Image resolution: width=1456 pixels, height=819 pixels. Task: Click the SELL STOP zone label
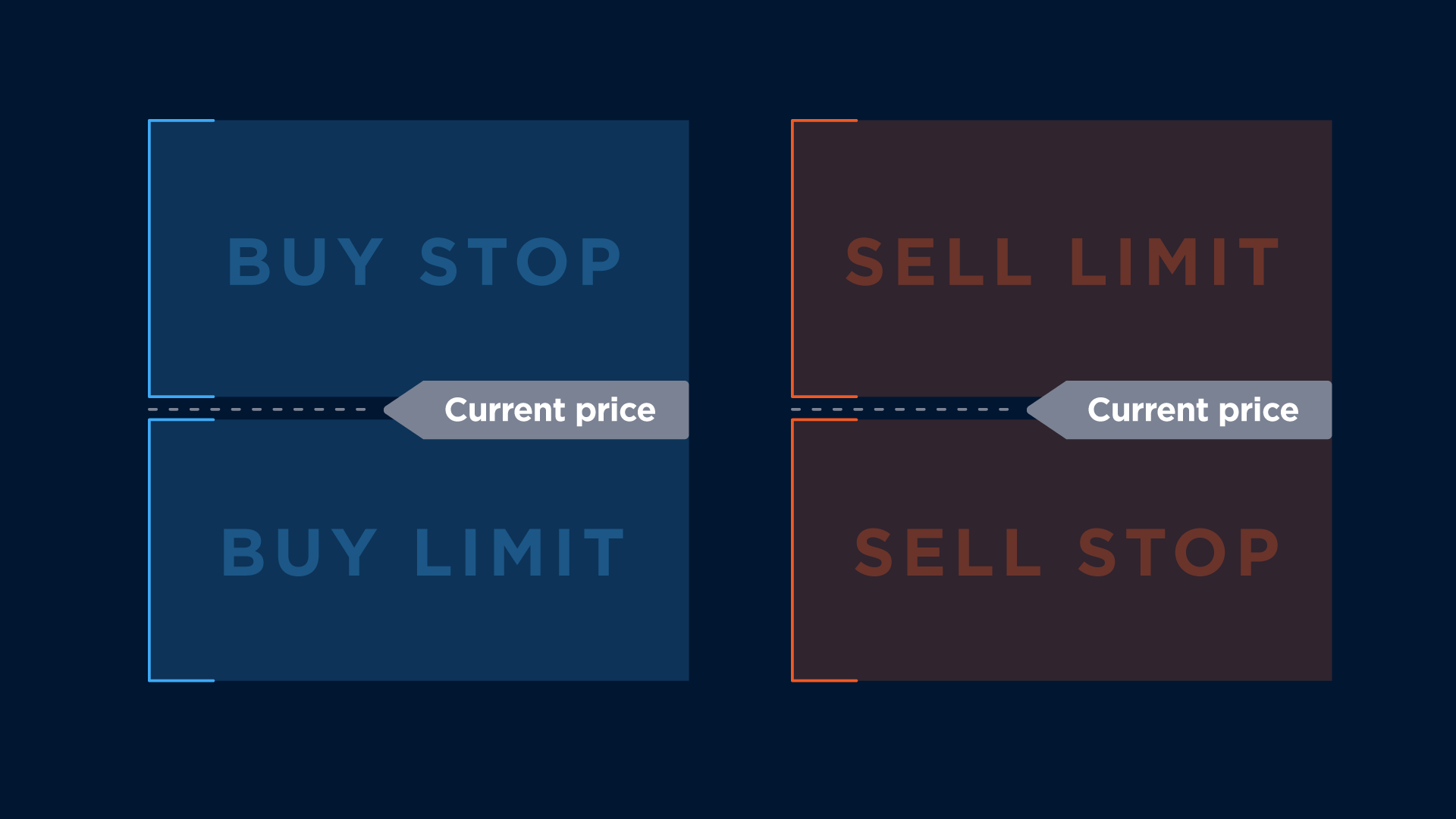click(x=1067, y=553)
